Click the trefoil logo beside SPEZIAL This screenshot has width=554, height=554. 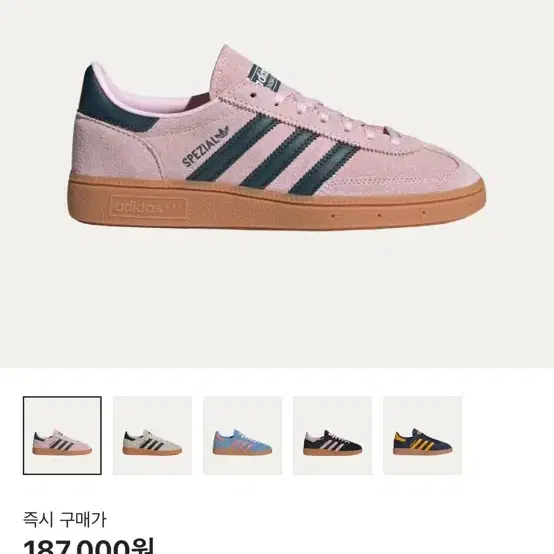coord(222,133)
